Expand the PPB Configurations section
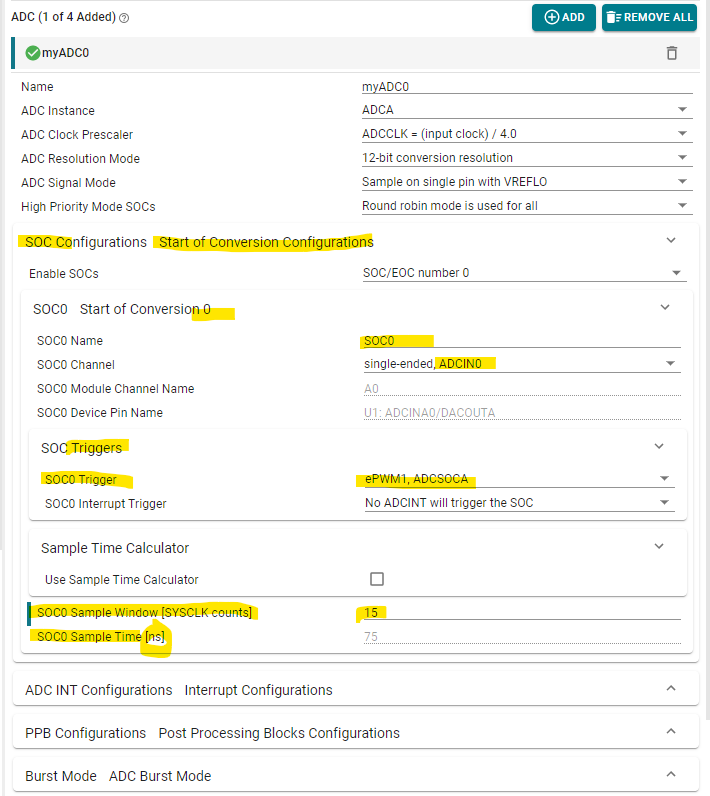 tap(670, 732)
